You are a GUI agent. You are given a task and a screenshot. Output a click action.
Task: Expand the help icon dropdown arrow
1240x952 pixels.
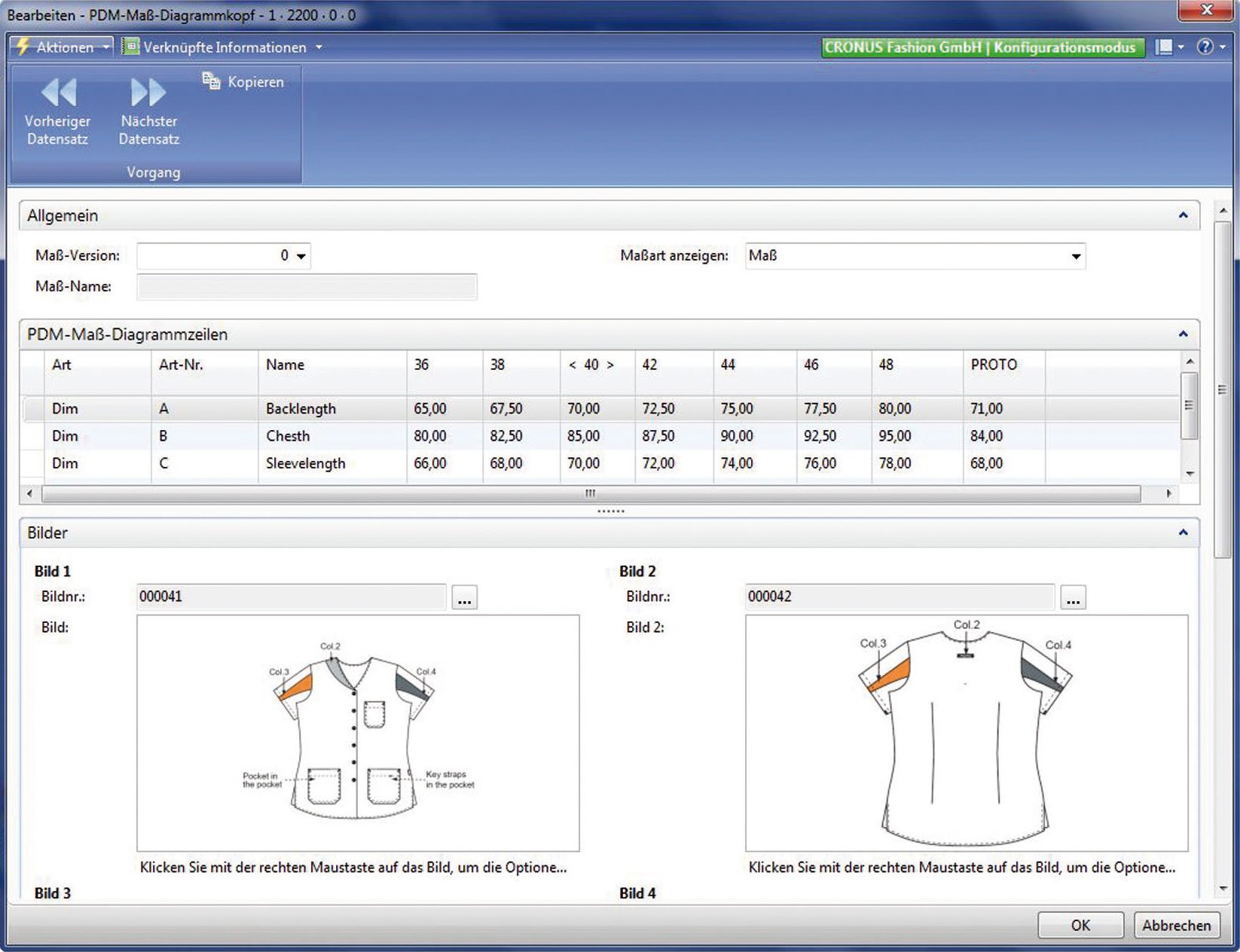[1222, 47]
